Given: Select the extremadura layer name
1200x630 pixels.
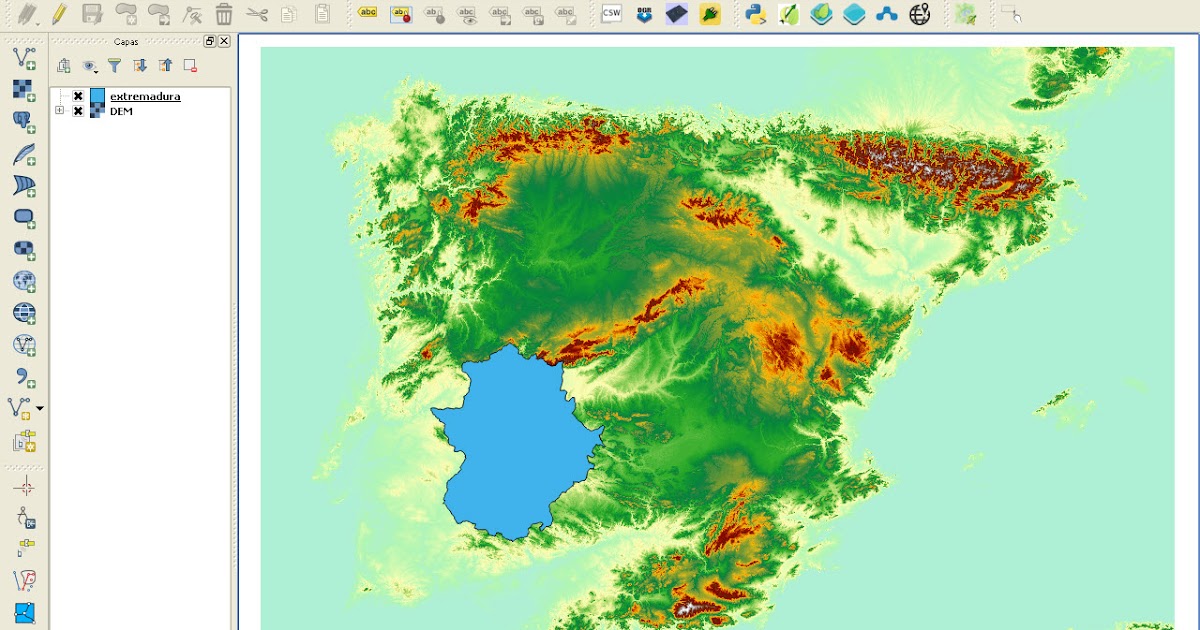Looking at the screenshot, I should [x=145, y=96].
